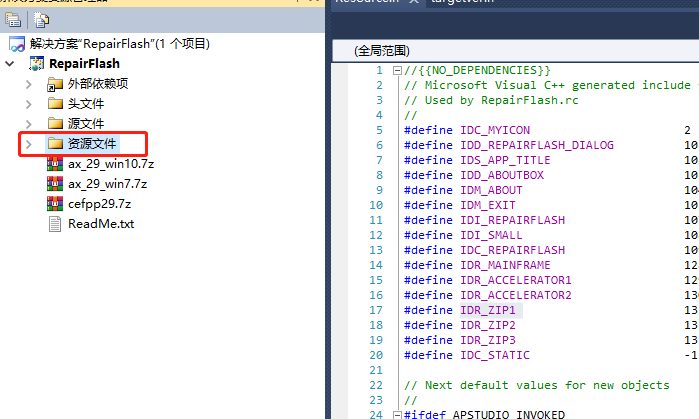Click the "Next default values" comment line
The width and height of the screenshot is (699, 419).
(537, 385)
